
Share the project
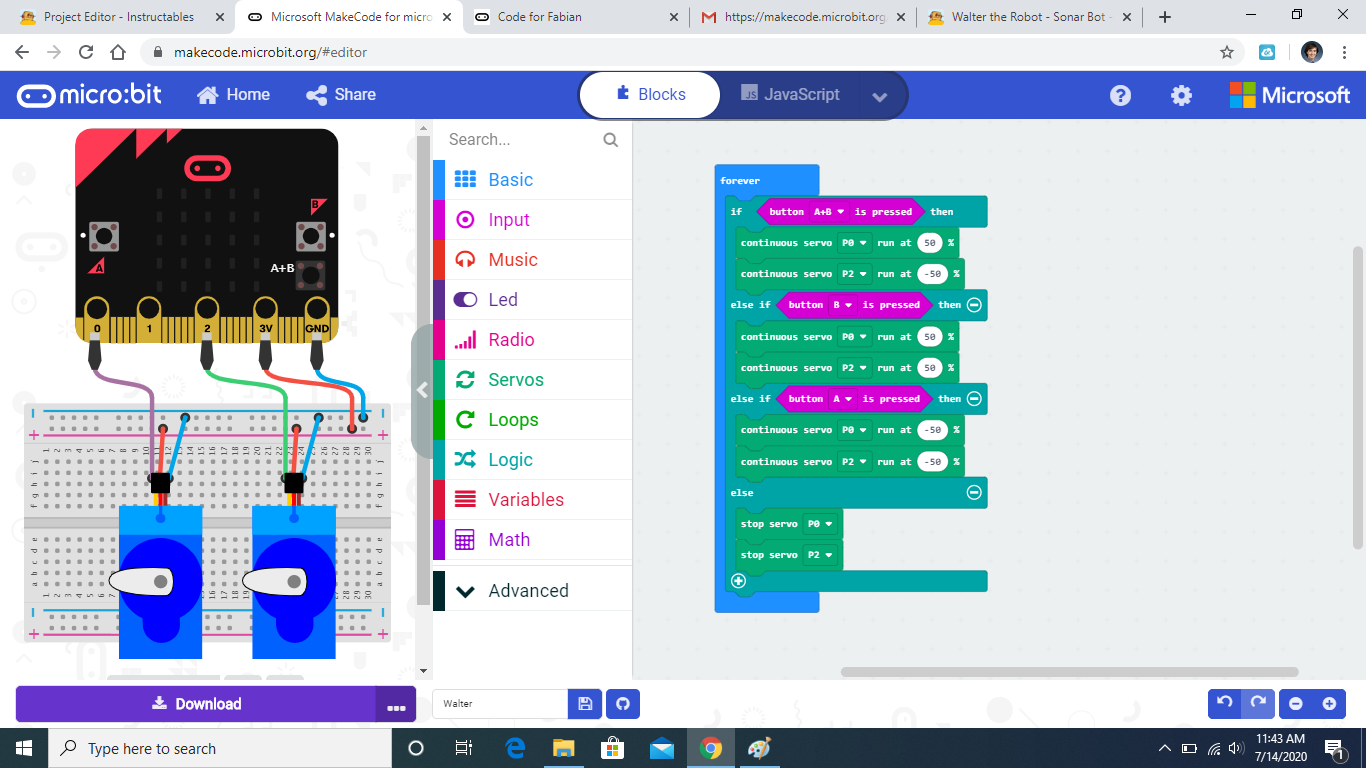341,95
